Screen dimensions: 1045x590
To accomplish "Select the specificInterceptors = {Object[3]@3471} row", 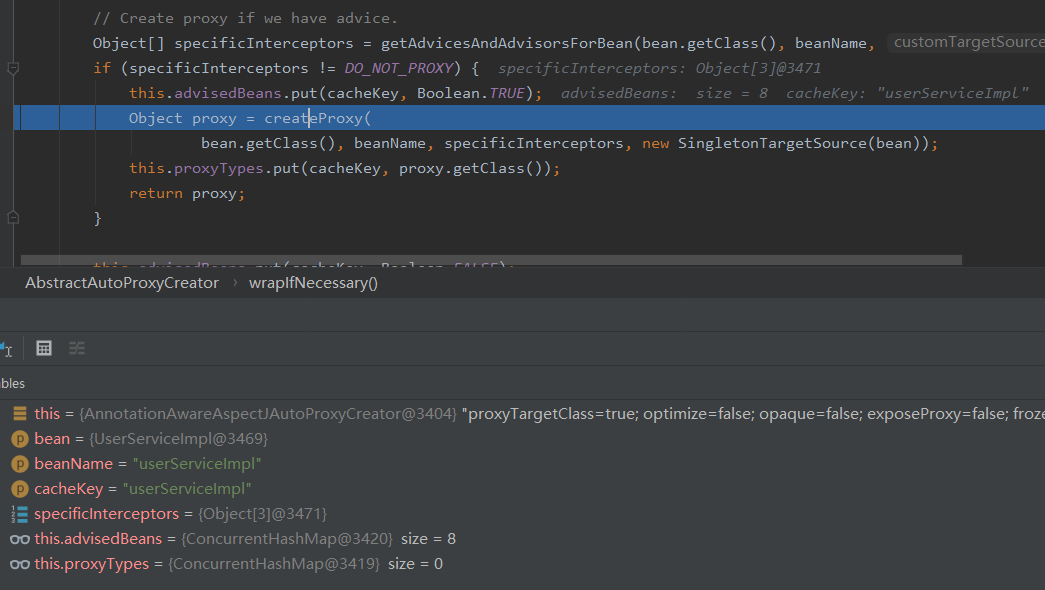I will point(522,514).
